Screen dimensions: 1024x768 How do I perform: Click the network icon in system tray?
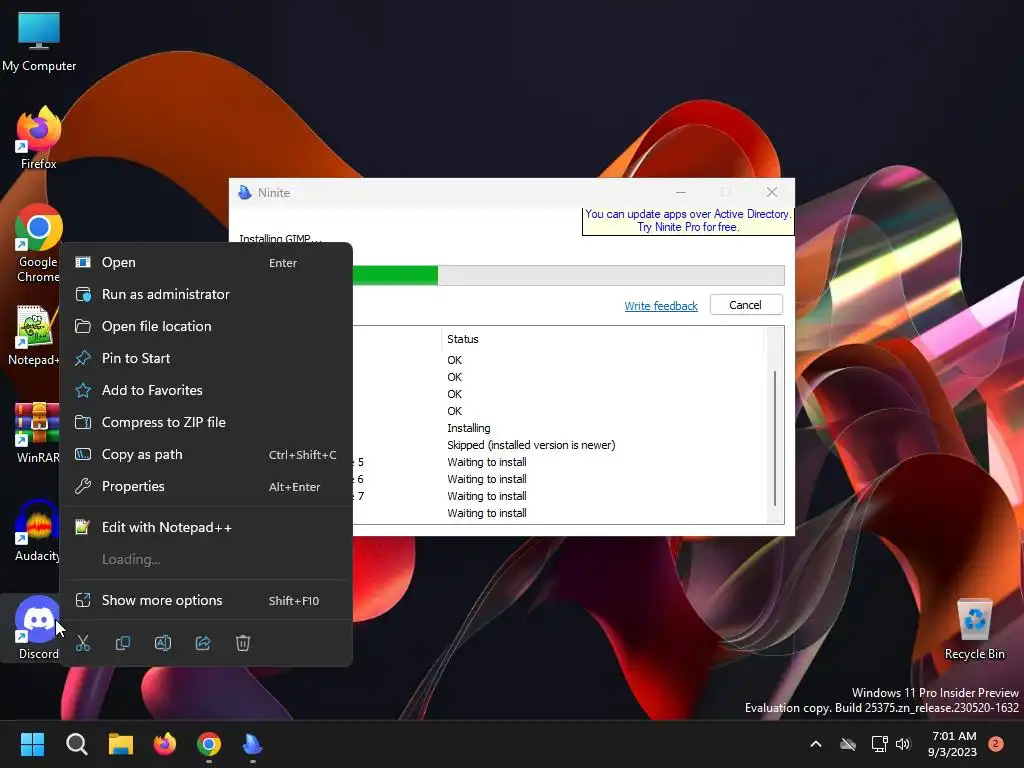coord(880,744)
